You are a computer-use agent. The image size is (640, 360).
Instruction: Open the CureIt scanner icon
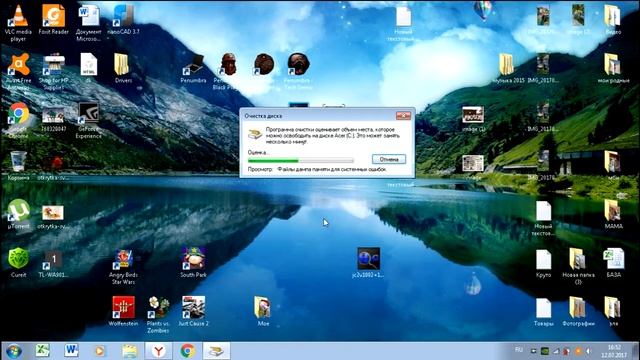[x=18, y=262]
